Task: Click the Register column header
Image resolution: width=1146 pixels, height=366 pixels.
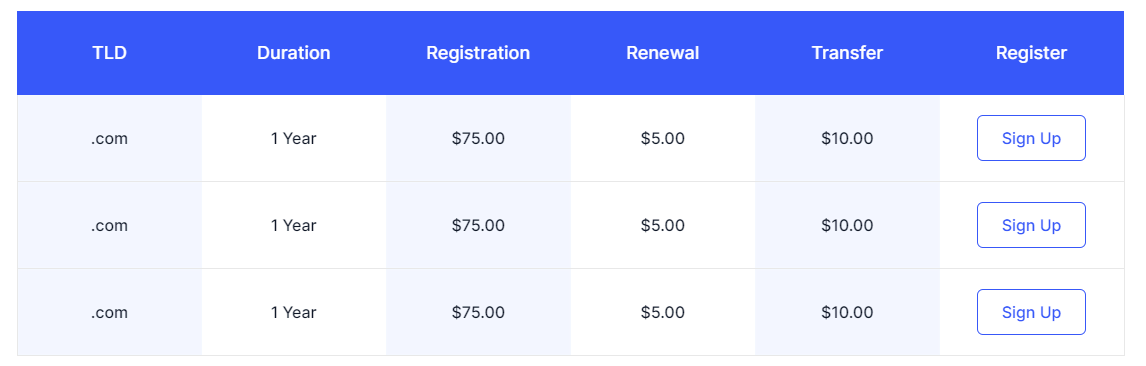Action: pyautogui.click(x=1031, y=53)
